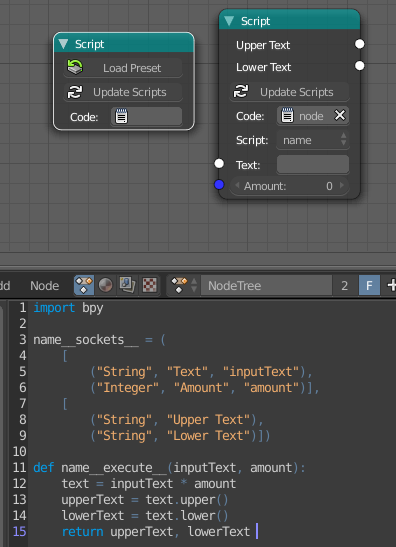Click line number 15 in the gutter

tap(20, 531)
